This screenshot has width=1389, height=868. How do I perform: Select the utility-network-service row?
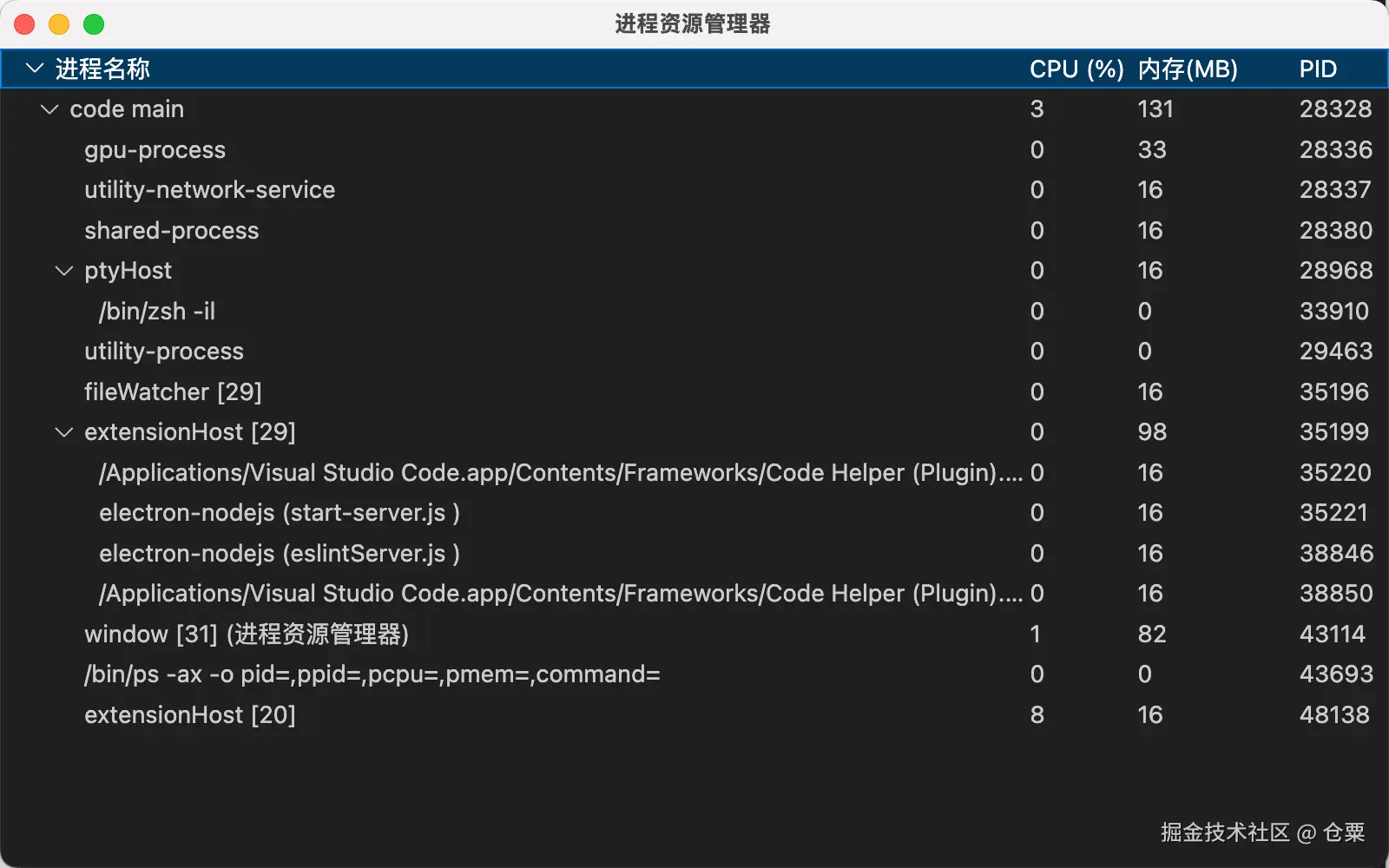694,190
